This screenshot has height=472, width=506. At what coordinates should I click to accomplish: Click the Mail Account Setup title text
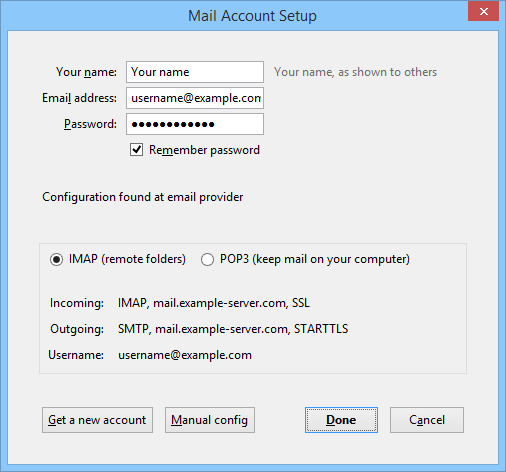pos(252,16)
